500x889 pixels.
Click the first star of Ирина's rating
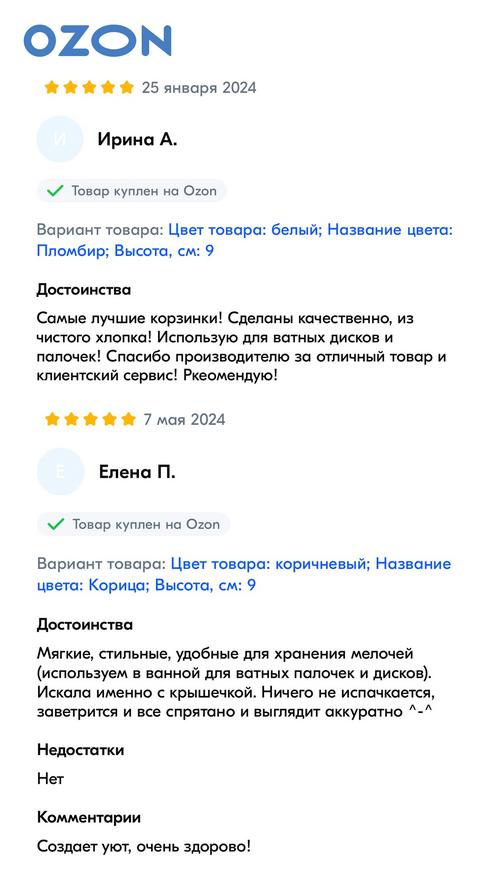click(52, 87)
